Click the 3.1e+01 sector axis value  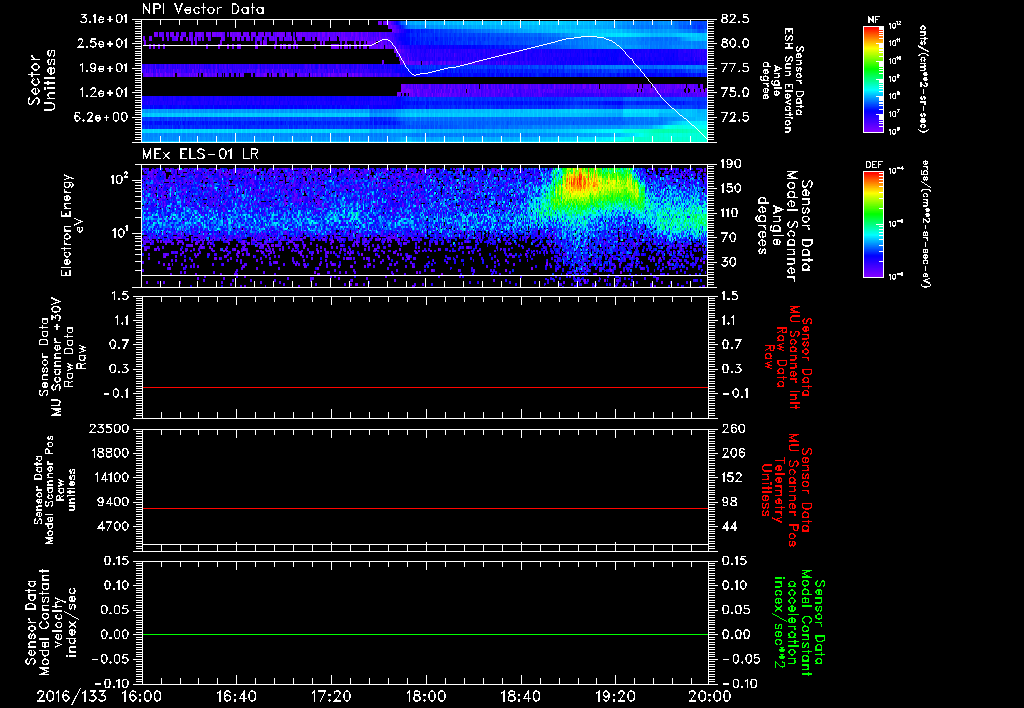[104, 19]
